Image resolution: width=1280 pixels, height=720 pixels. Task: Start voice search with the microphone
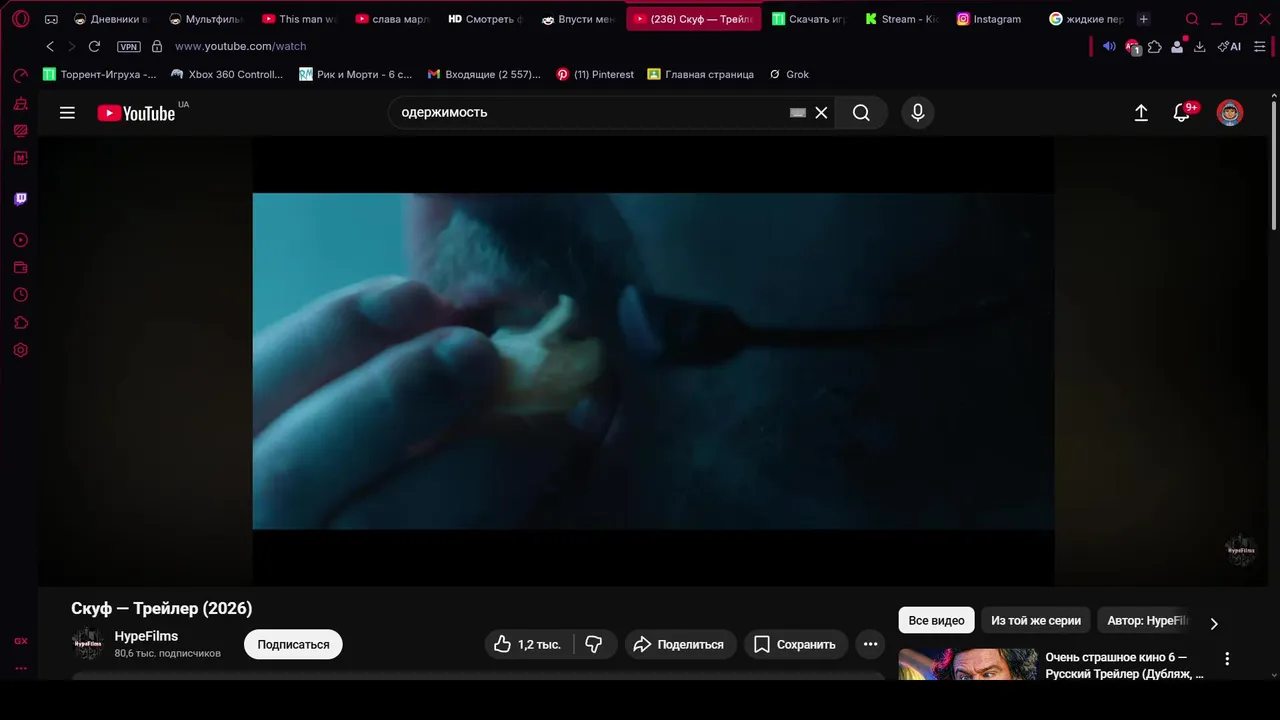(x=918, y=113)
